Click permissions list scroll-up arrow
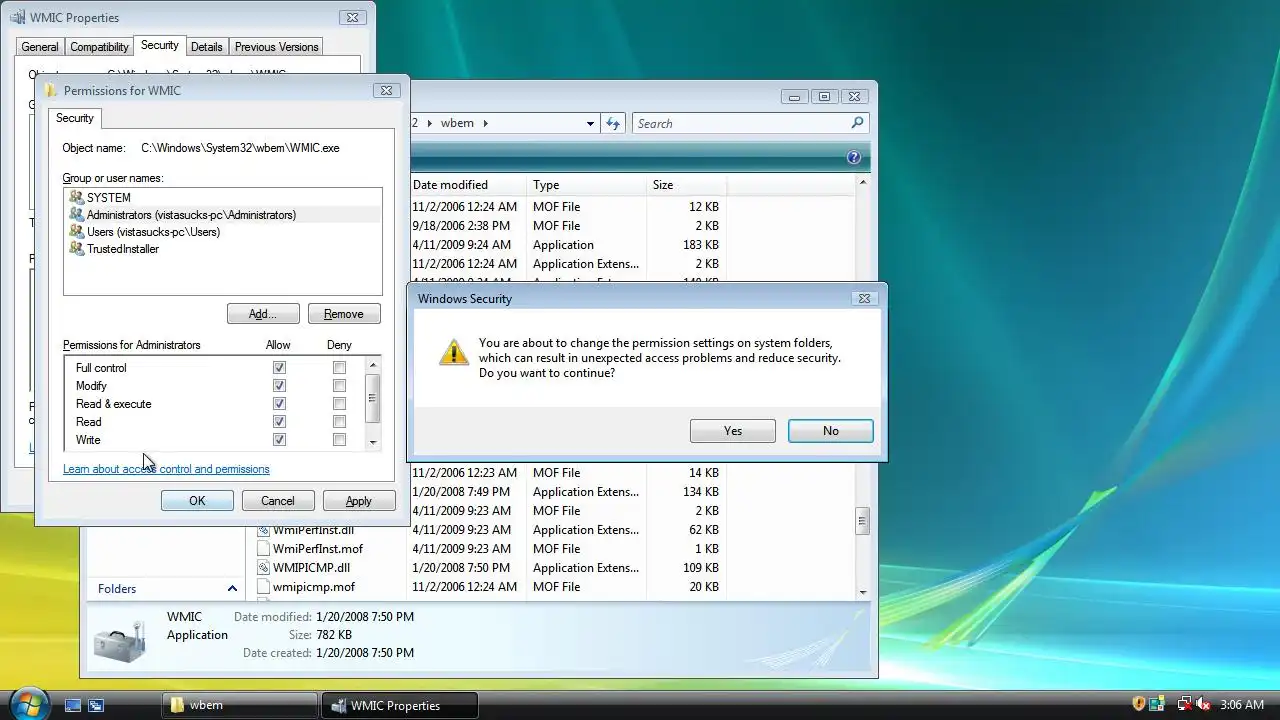The height and width of the screenshot is (720, 1280). tap(373, 365)
